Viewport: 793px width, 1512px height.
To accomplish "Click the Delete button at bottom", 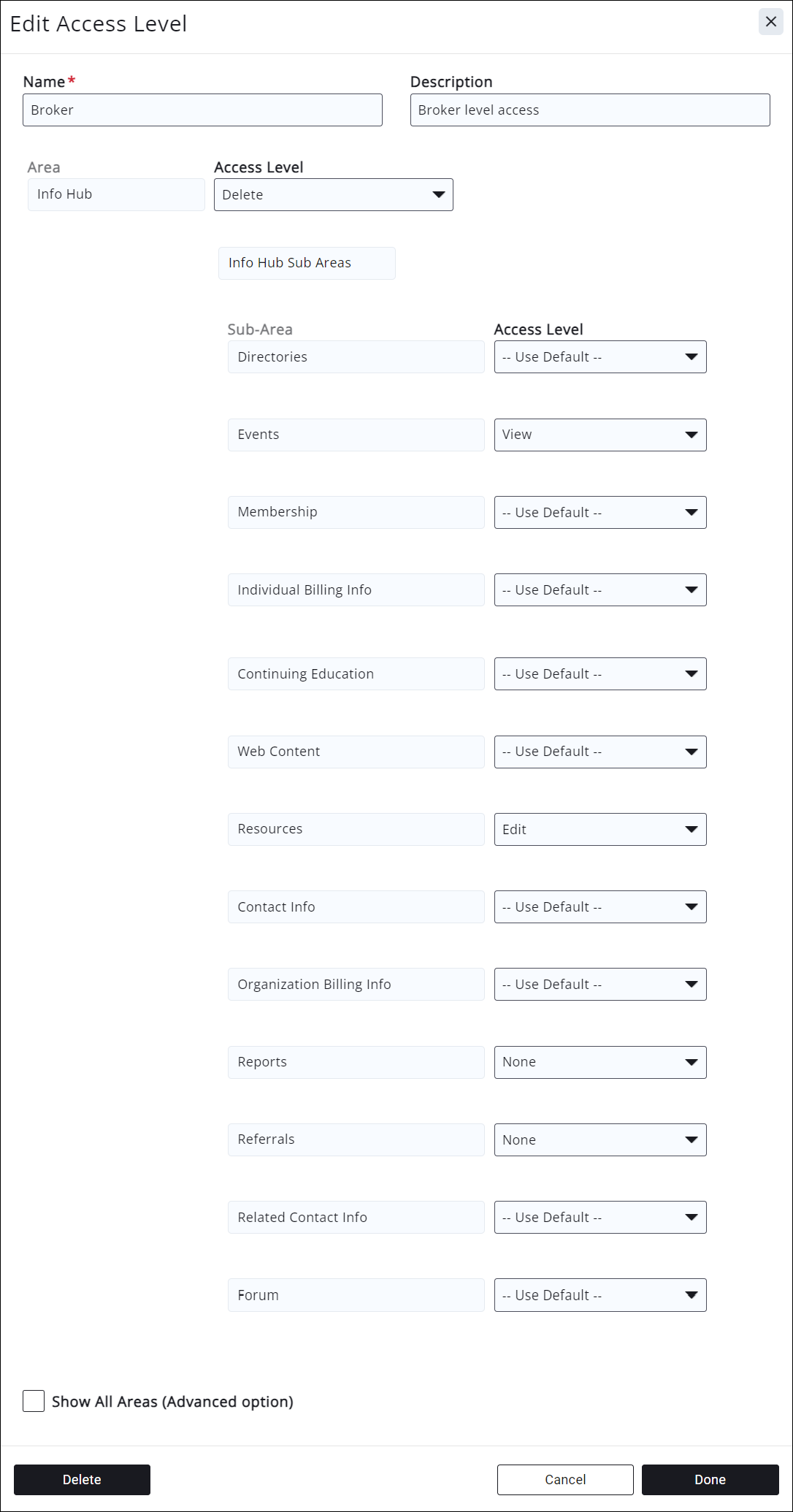I will 82,1480.
